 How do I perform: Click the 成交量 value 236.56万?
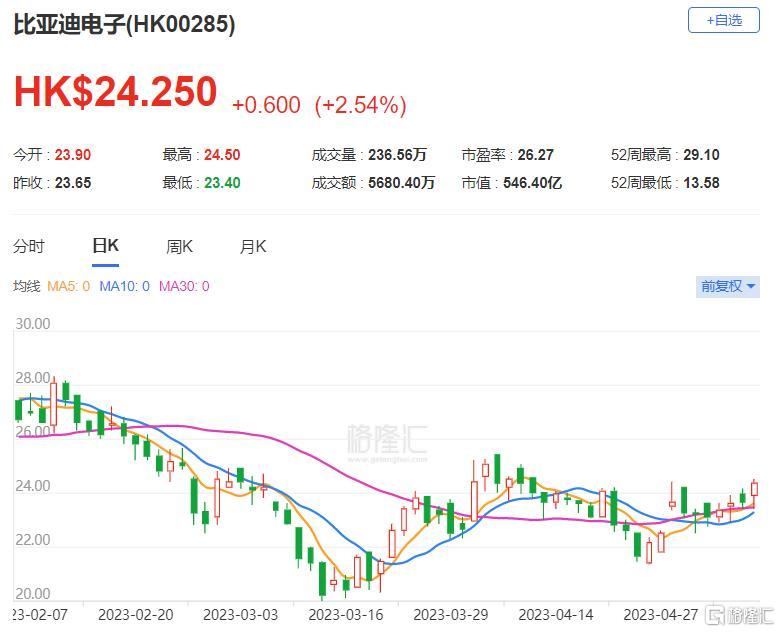pyautogui.click(x=397, y=155)
